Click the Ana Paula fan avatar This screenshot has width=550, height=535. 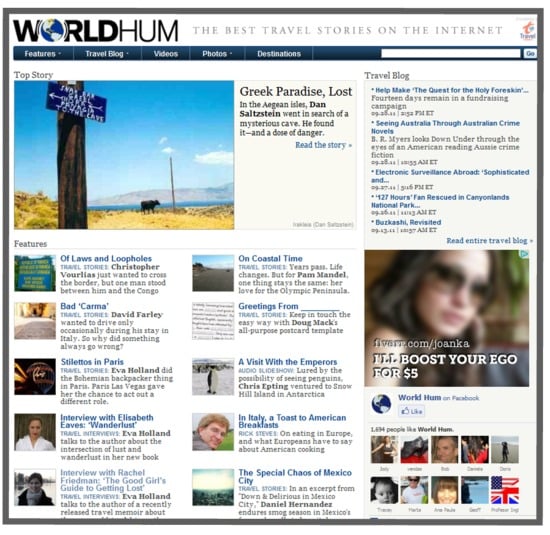(444, 490)
